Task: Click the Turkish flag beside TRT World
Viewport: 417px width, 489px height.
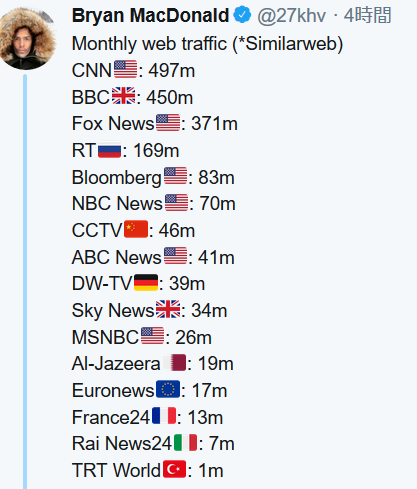Action: click(x=174, y=469)
